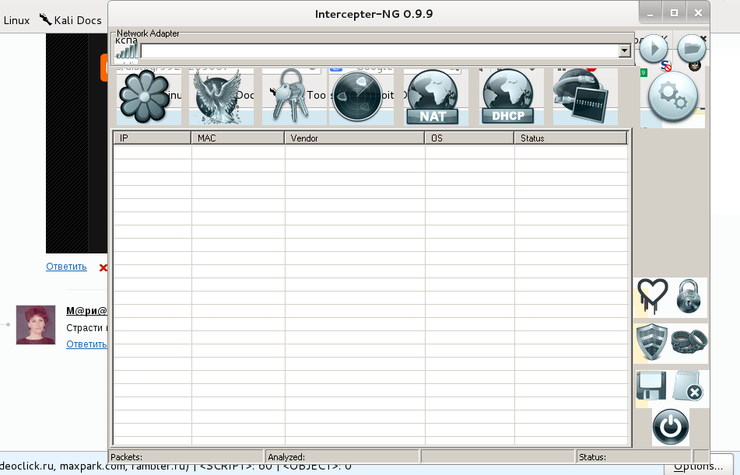The width and height of the screenshot is (740, 475).
Task: Click the chained rings icon
Action: tap(689, 342)
